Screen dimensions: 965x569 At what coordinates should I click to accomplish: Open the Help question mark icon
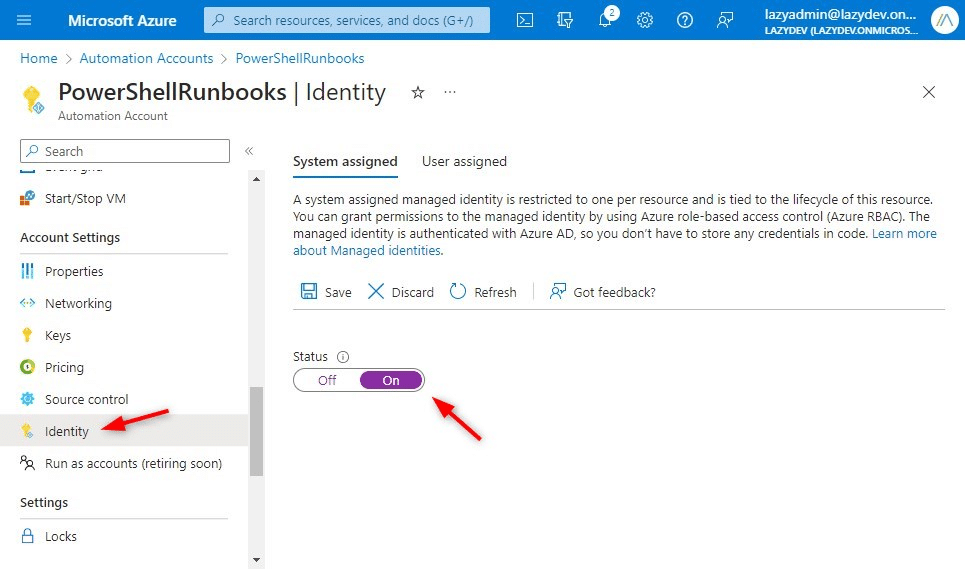coord(684,20)
